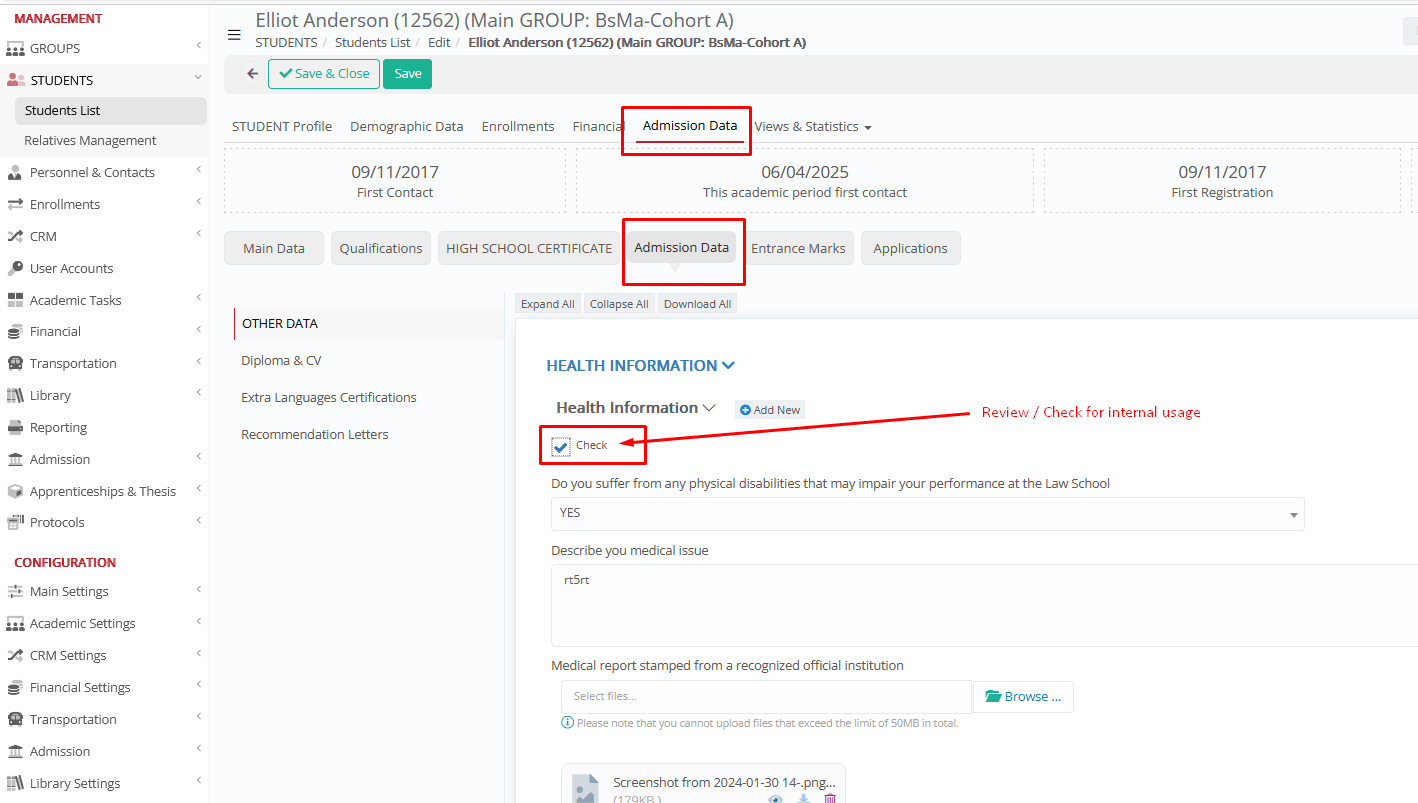Delete the uploaded file via trash icon

tap(829, 798)
